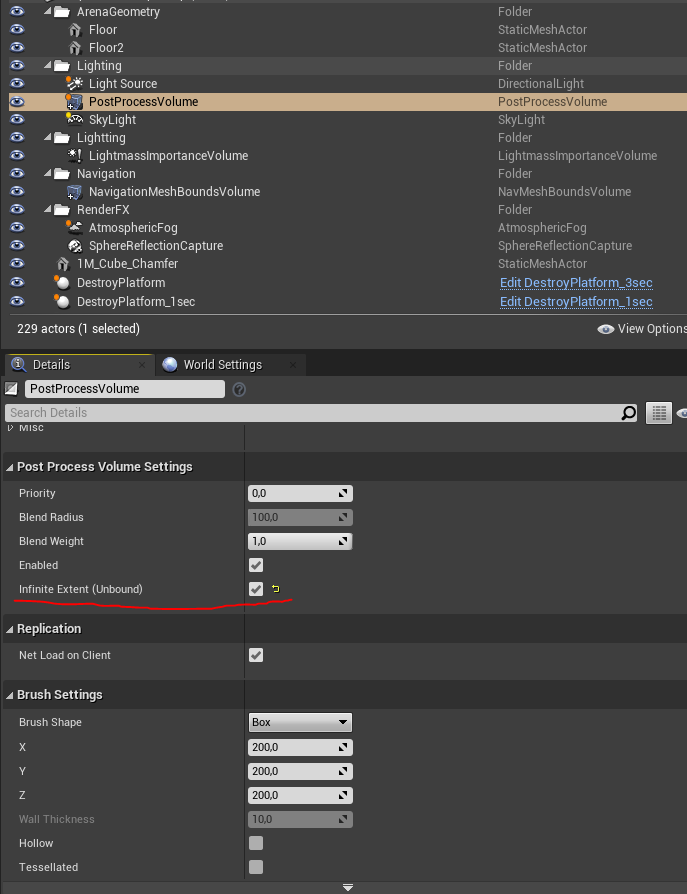Collapse Post Process Volume Settings section
The width and height of the screenshot is (687, 894).
10,467
